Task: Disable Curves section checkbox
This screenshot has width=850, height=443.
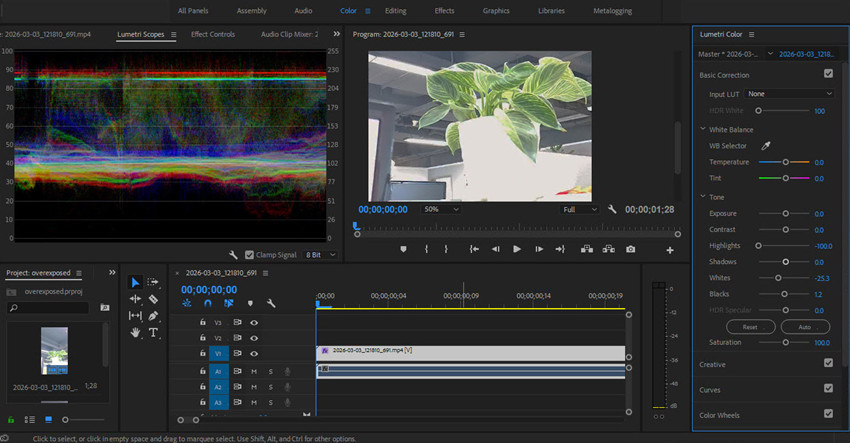Action: coord(828,388)
